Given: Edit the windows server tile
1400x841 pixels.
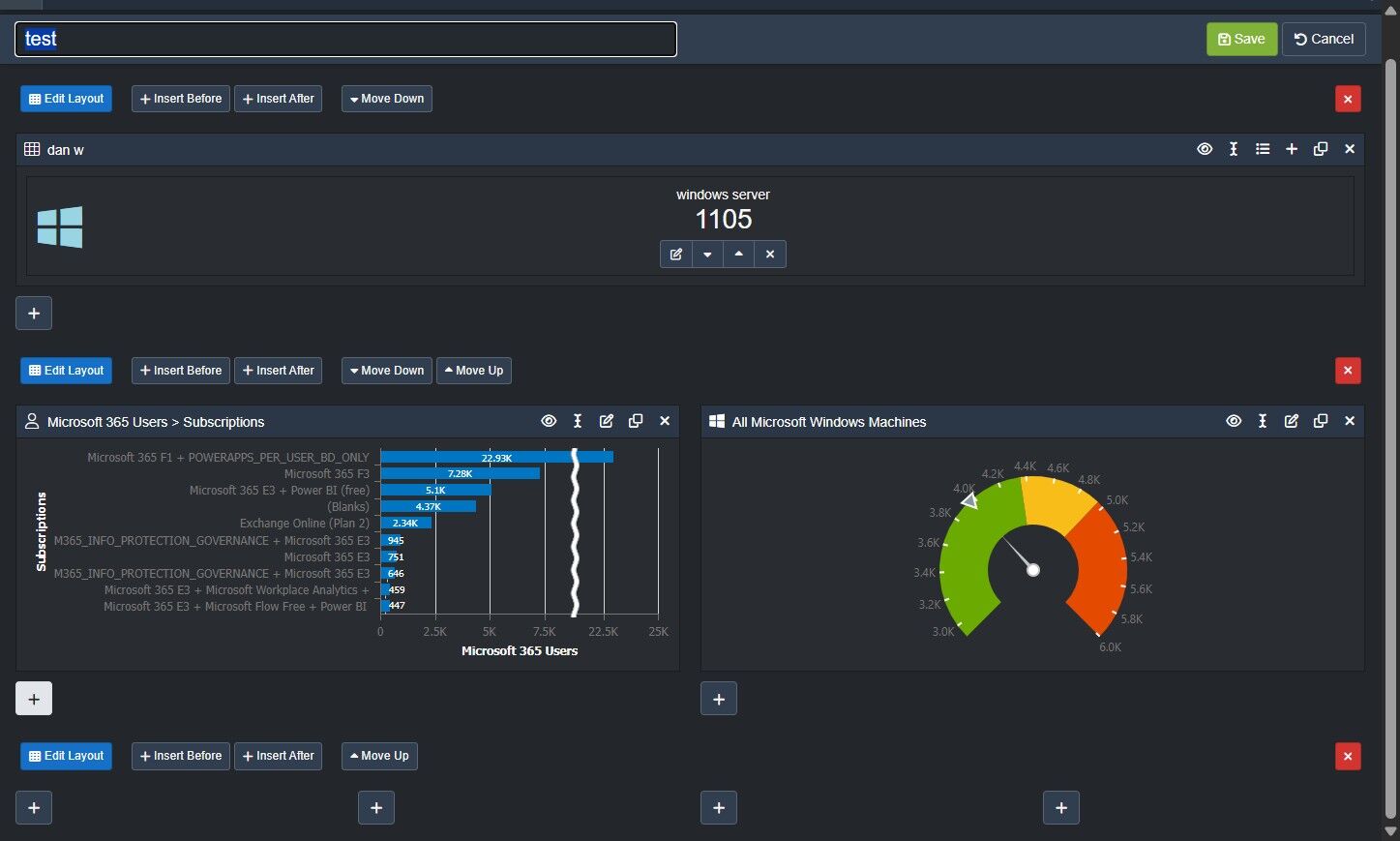Looking at the screenshot, I should (x=676, y=255).
